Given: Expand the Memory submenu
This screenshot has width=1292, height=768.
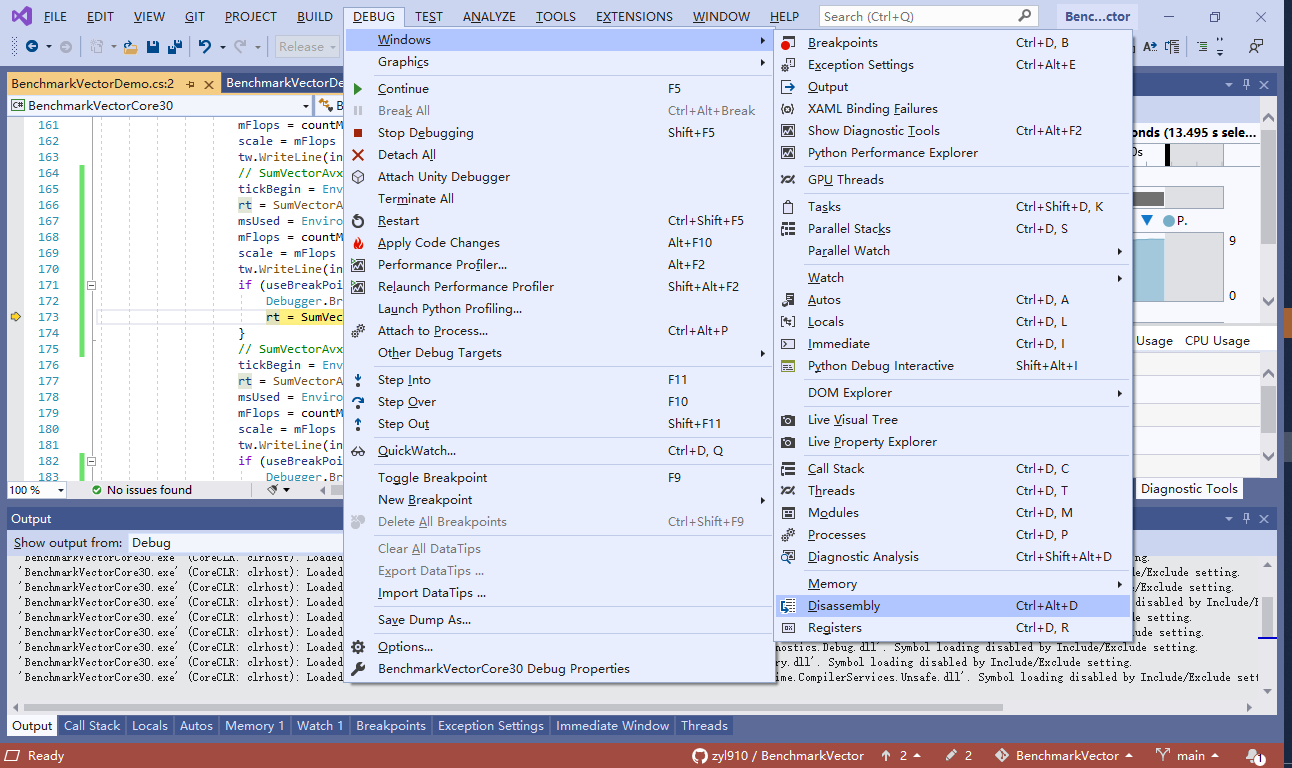Looking at the screenshot, I should pos(953,584).
